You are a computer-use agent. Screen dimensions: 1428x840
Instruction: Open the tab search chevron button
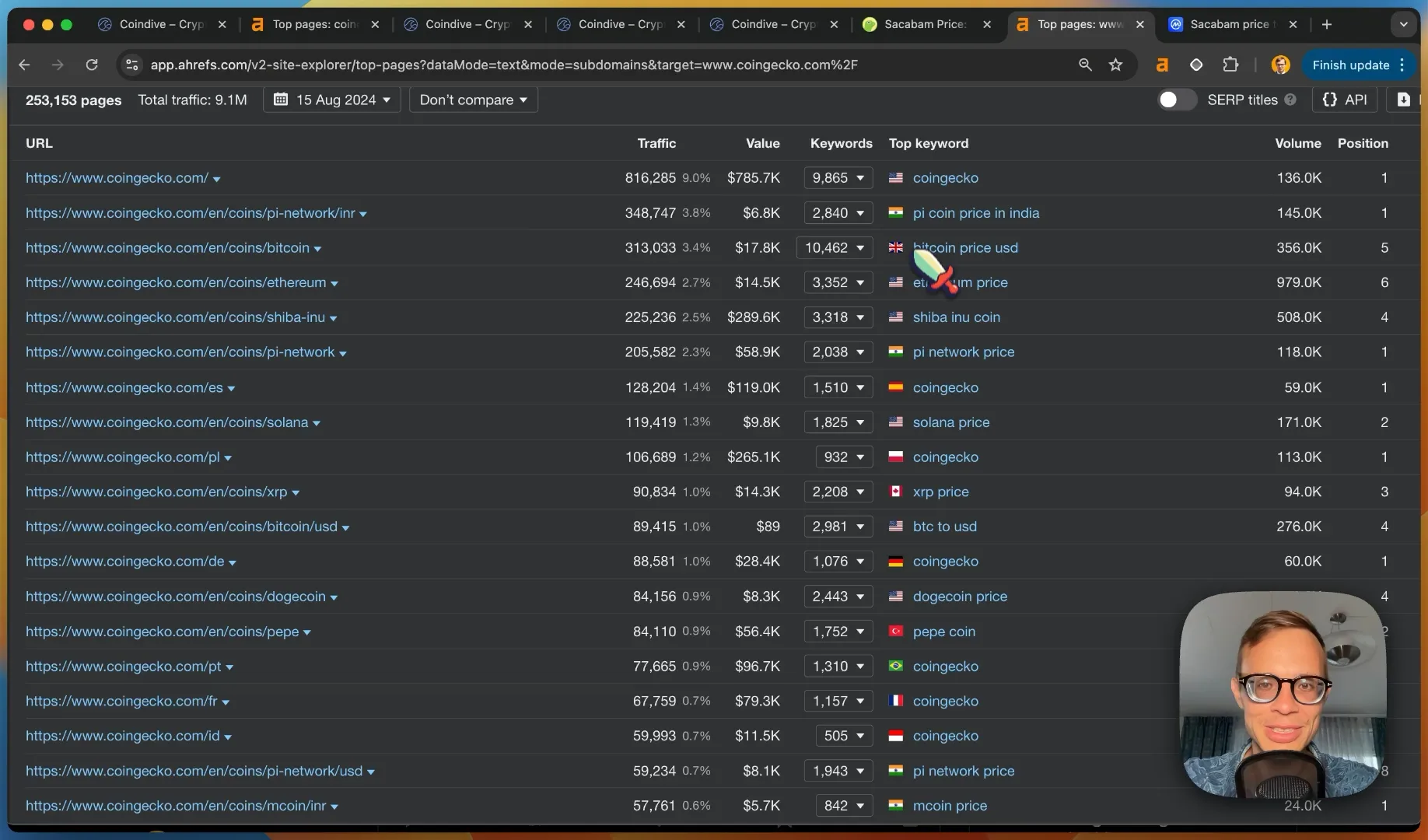(x=1404, y=24)
